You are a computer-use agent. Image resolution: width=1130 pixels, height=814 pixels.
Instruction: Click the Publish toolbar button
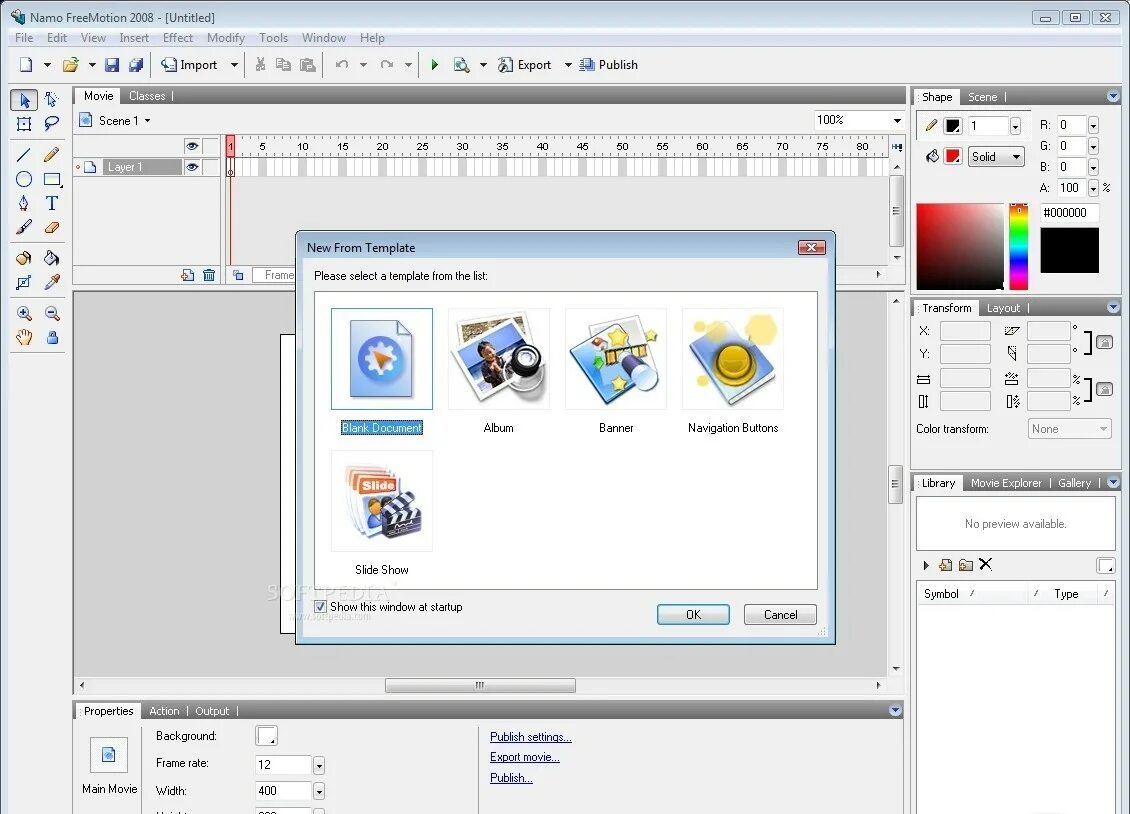[x=609, y=65]
